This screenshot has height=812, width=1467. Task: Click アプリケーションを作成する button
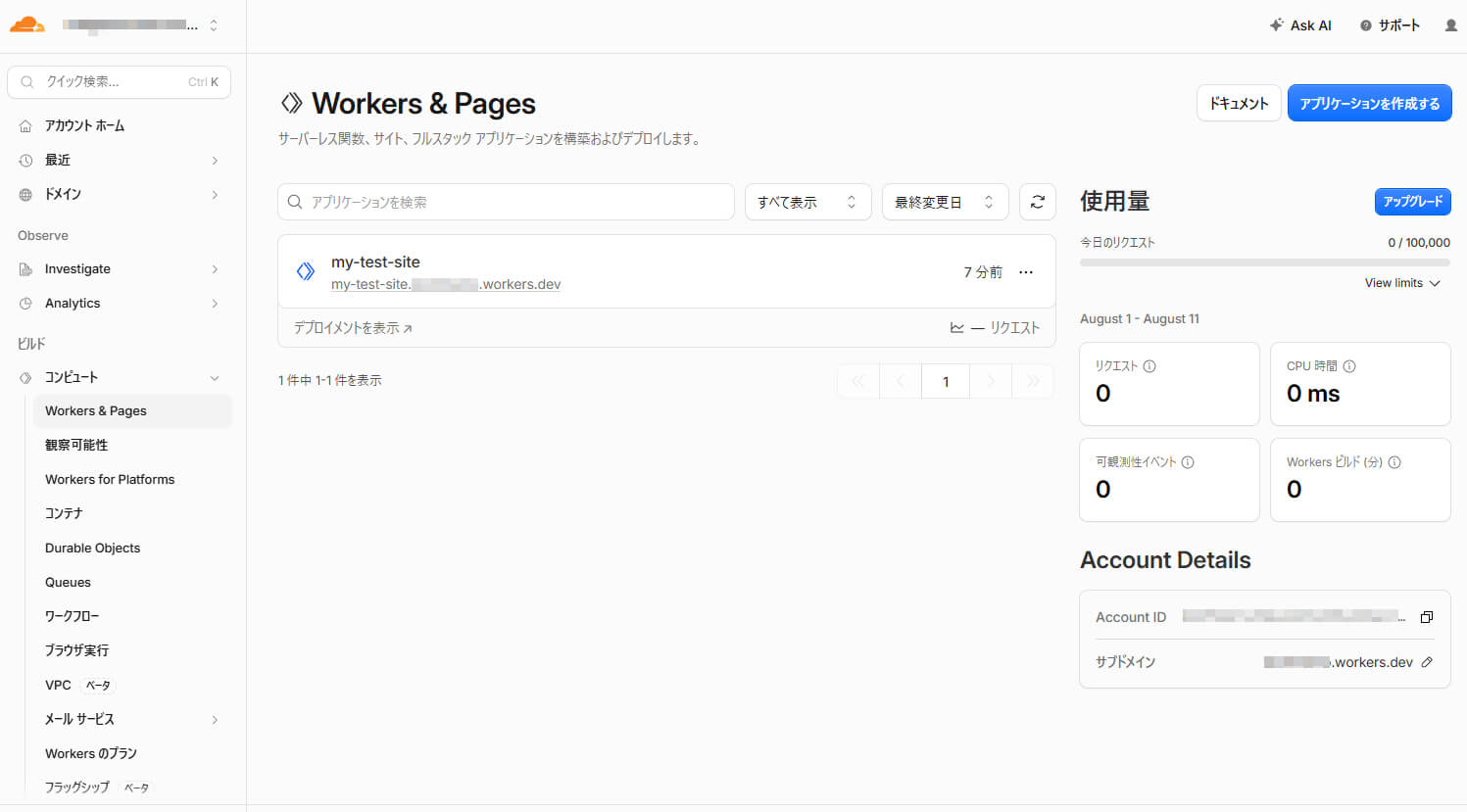1369,103
